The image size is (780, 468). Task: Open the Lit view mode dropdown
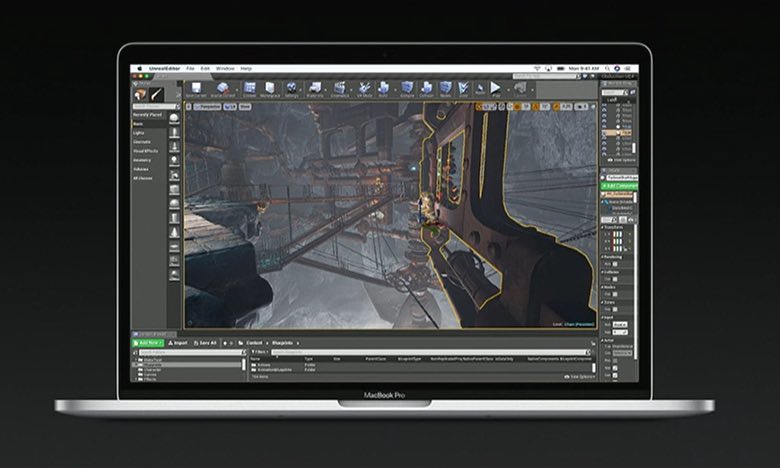coord(230,106)
